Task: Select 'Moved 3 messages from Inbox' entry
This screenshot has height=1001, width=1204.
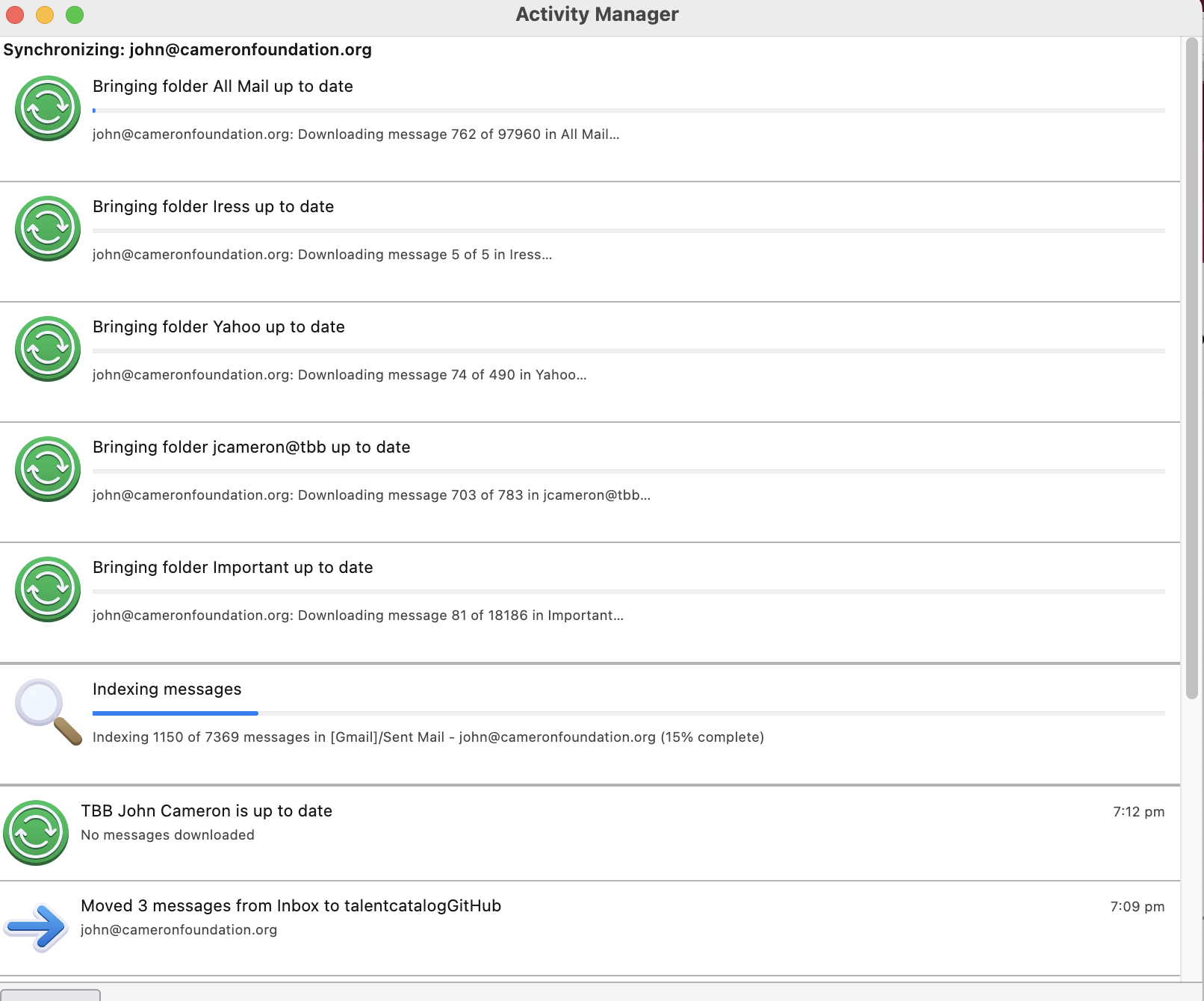Action: pyautogui.click(x=291, y=906)
